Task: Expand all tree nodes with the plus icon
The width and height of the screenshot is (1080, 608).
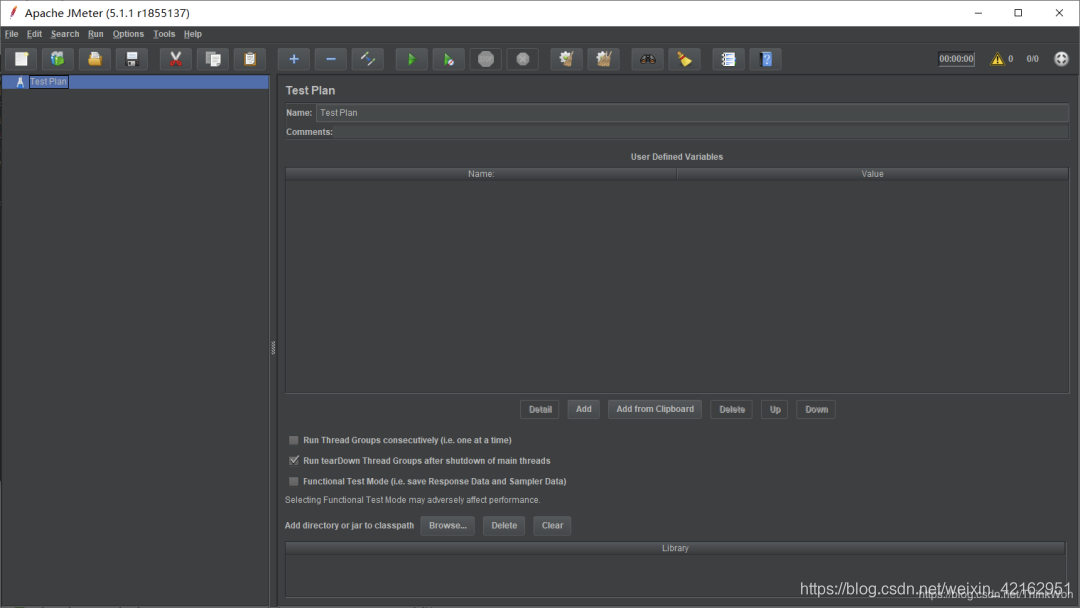Action: (294, 59)
